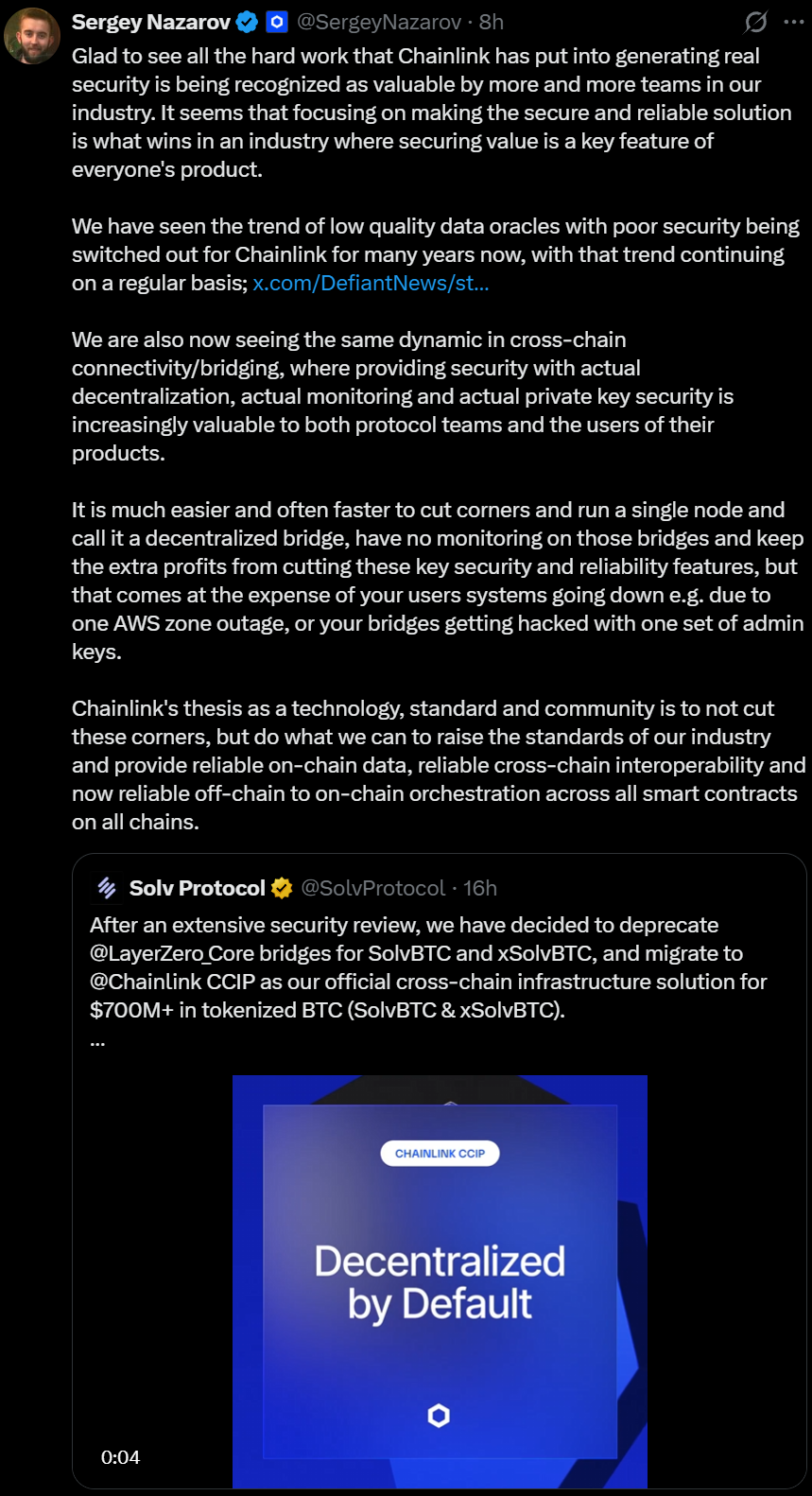Open the three-dot more options menu
This screenshot has height=1496, width=812.
[794, 22]
